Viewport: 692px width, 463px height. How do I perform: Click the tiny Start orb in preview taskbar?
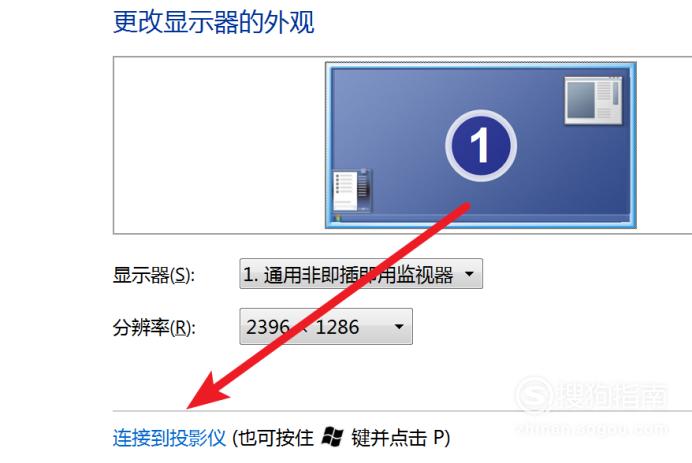[x=338, y=218]
